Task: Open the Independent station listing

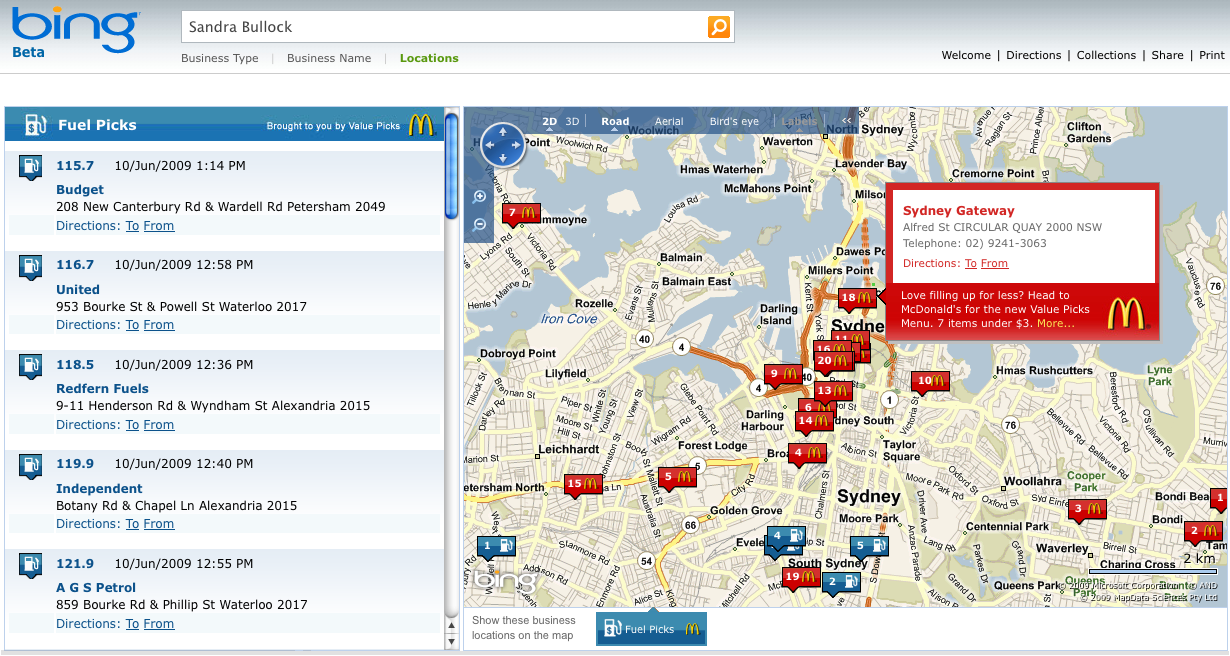Action: 99,488
